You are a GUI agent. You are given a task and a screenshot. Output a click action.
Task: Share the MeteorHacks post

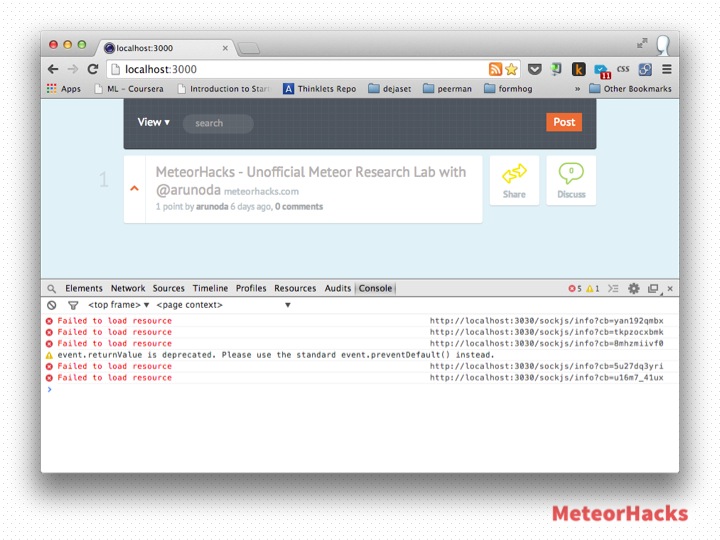[x=514, y=180]
